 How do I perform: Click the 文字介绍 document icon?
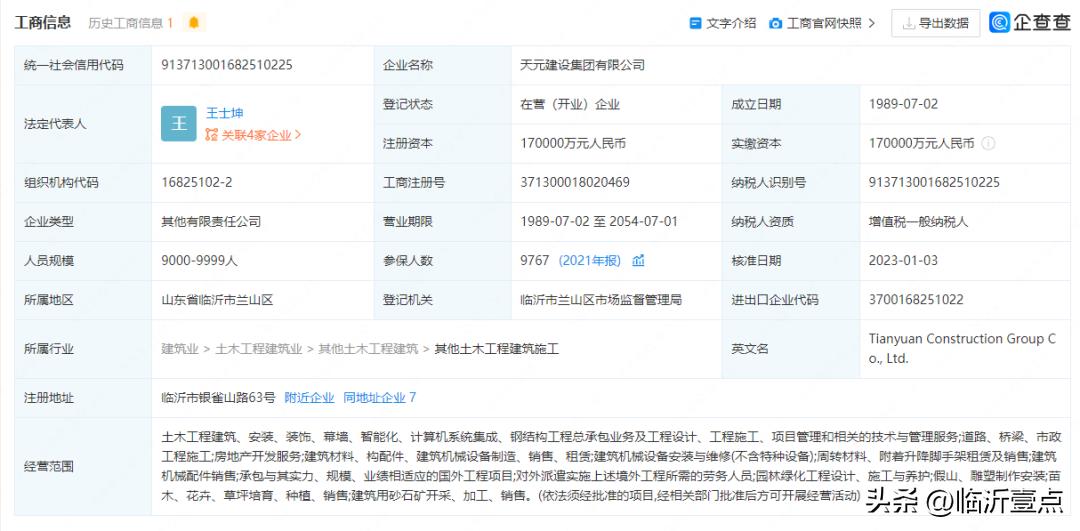pos(696,23)
